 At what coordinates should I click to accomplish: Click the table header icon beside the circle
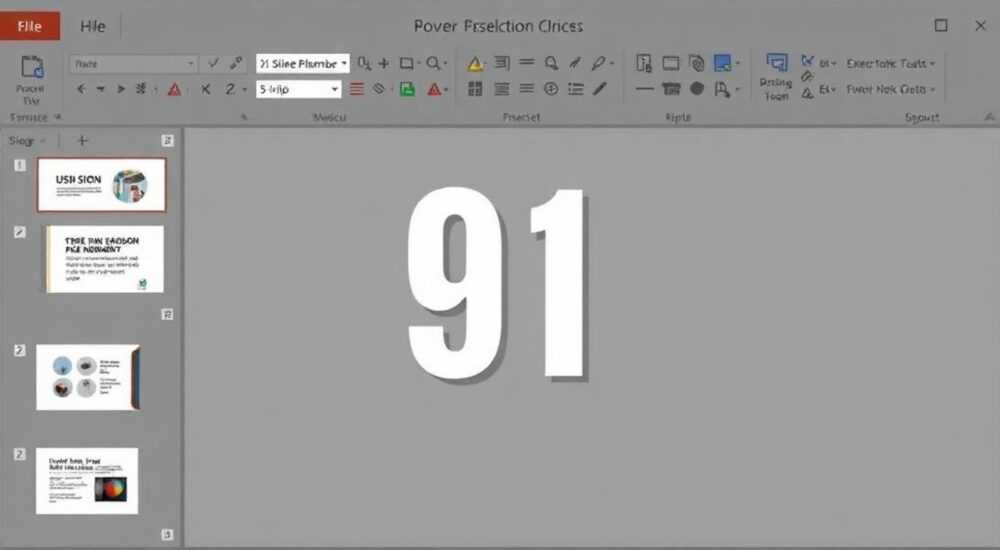(x=671, y=89)
